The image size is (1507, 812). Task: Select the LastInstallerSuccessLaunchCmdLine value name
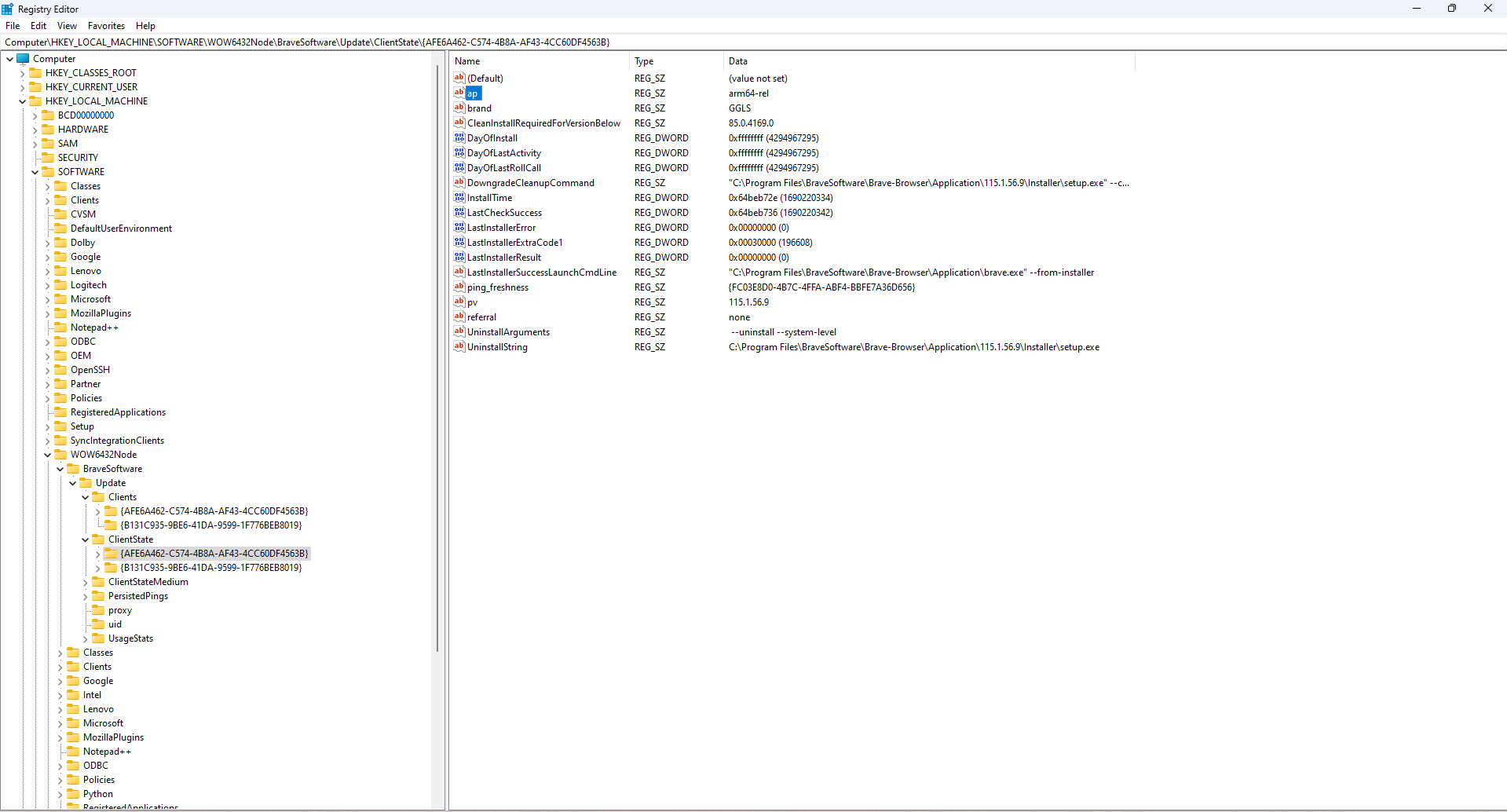[x=542, y=272]
